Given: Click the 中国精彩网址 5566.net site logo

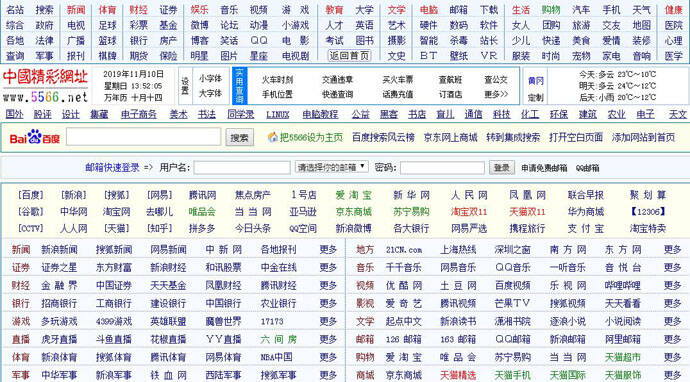Looking at the screenshot, I should [45, 85].
